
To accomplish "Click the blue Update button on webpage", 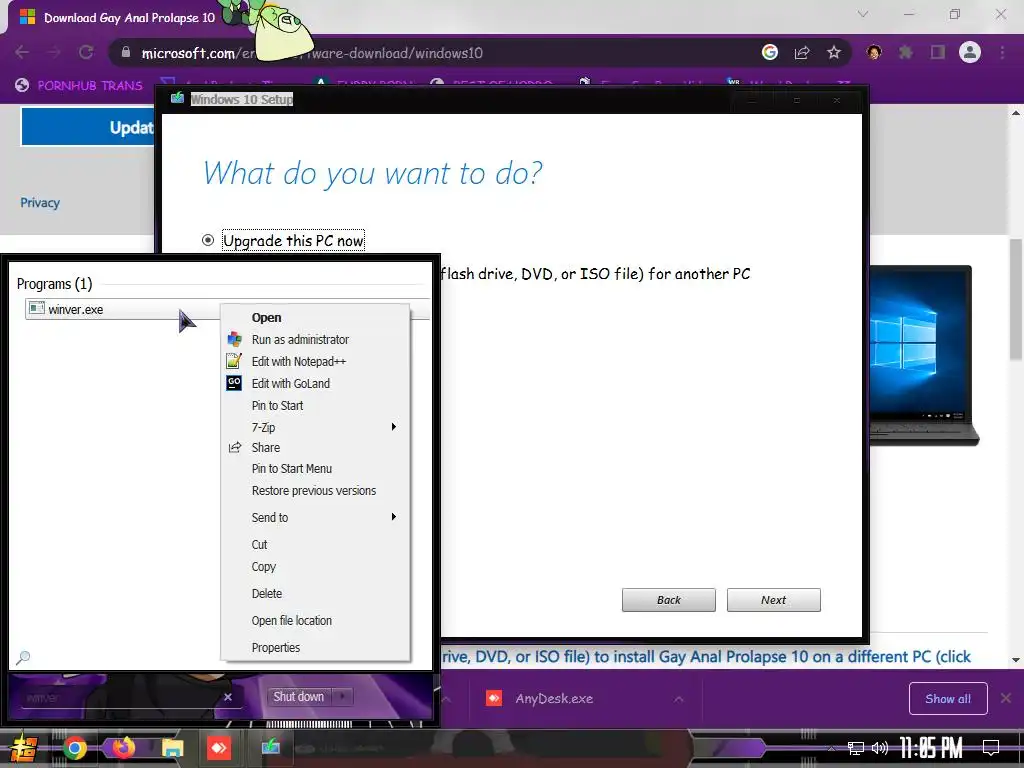I will tap(89, 127).
